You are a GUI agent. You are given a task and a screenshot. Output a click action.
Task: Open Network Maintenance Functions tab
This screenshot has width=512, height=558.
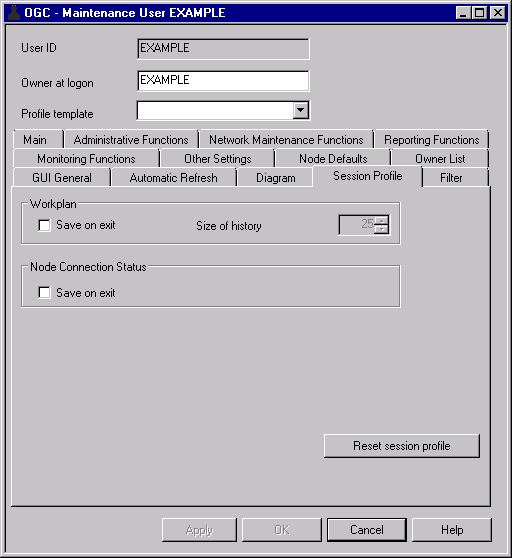(x=286, y=140)
